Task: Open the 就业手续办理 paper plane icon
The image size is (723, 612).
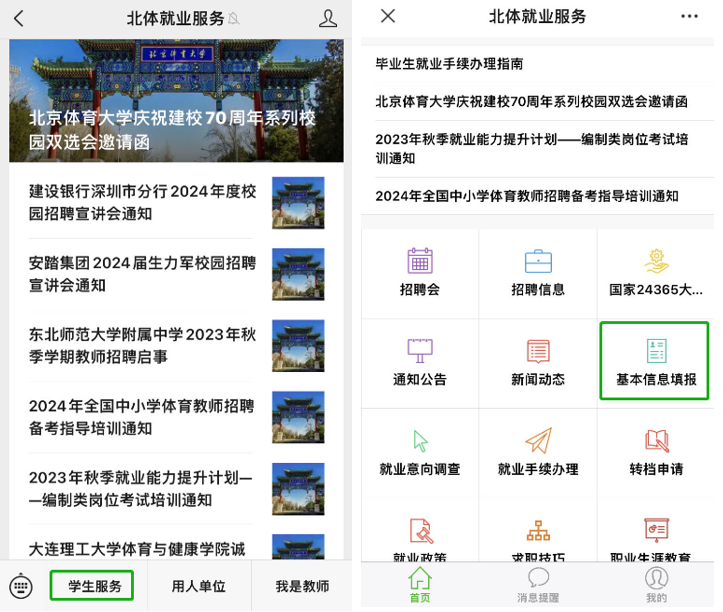Action: pyautogui.click(x=538, y=441)
